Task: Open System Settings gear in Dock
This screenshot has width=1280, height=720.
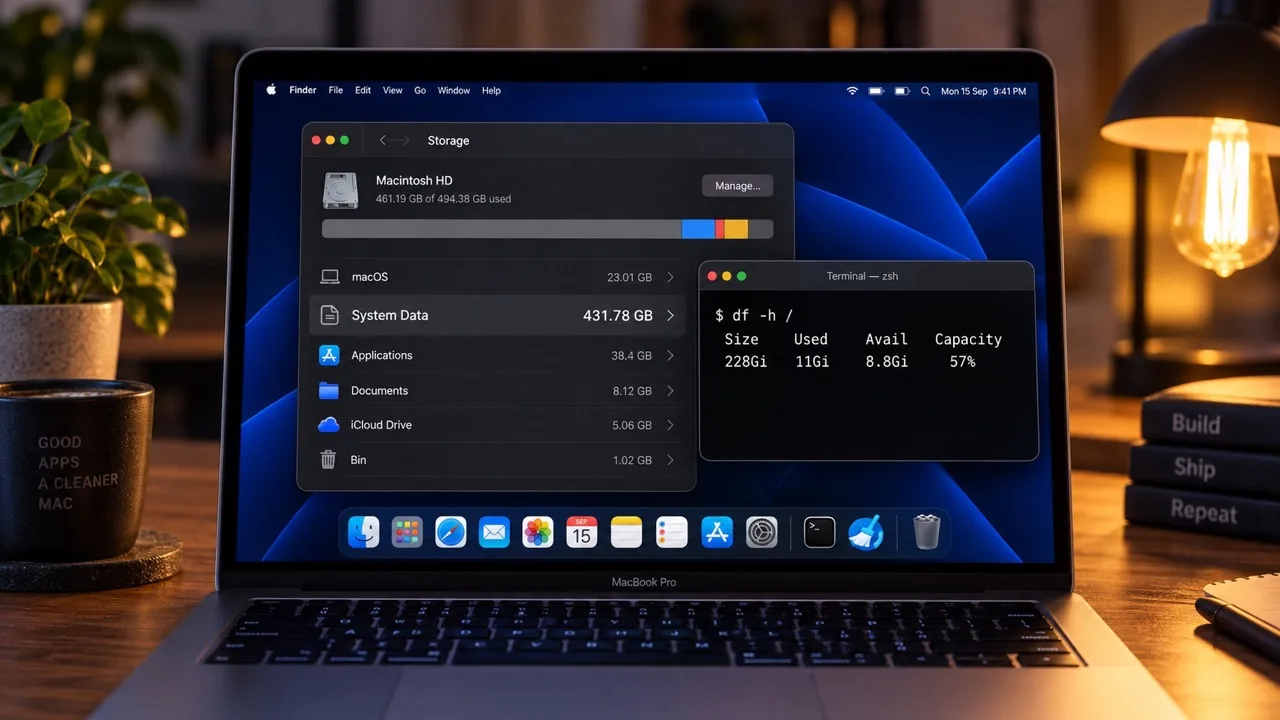Action: coord(762,532)
